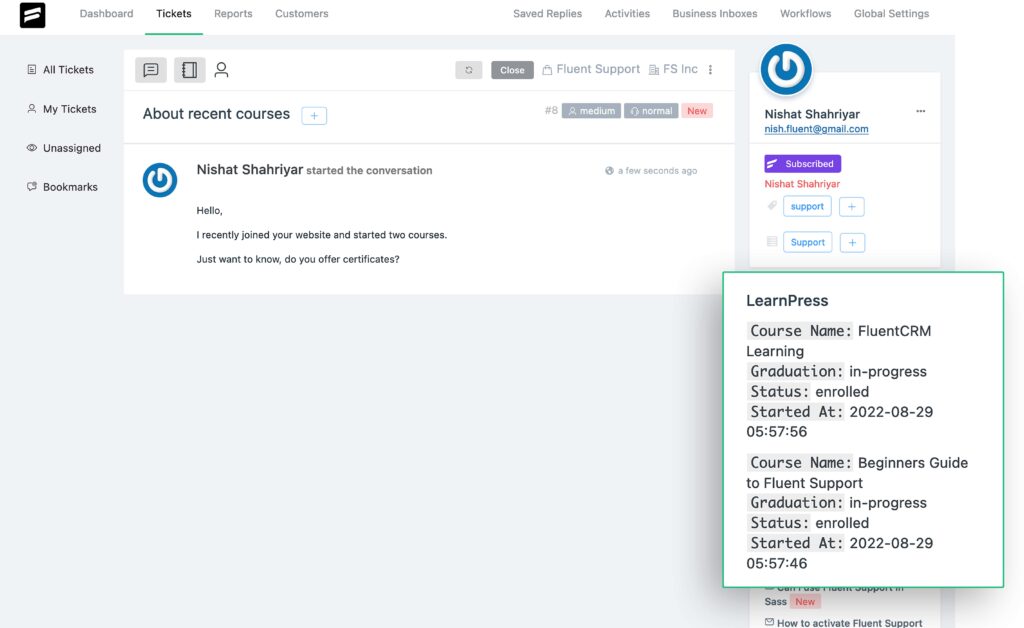Add a new tag next to support tag
Screen dimensions: 1024x628
[x=852, y=207]
